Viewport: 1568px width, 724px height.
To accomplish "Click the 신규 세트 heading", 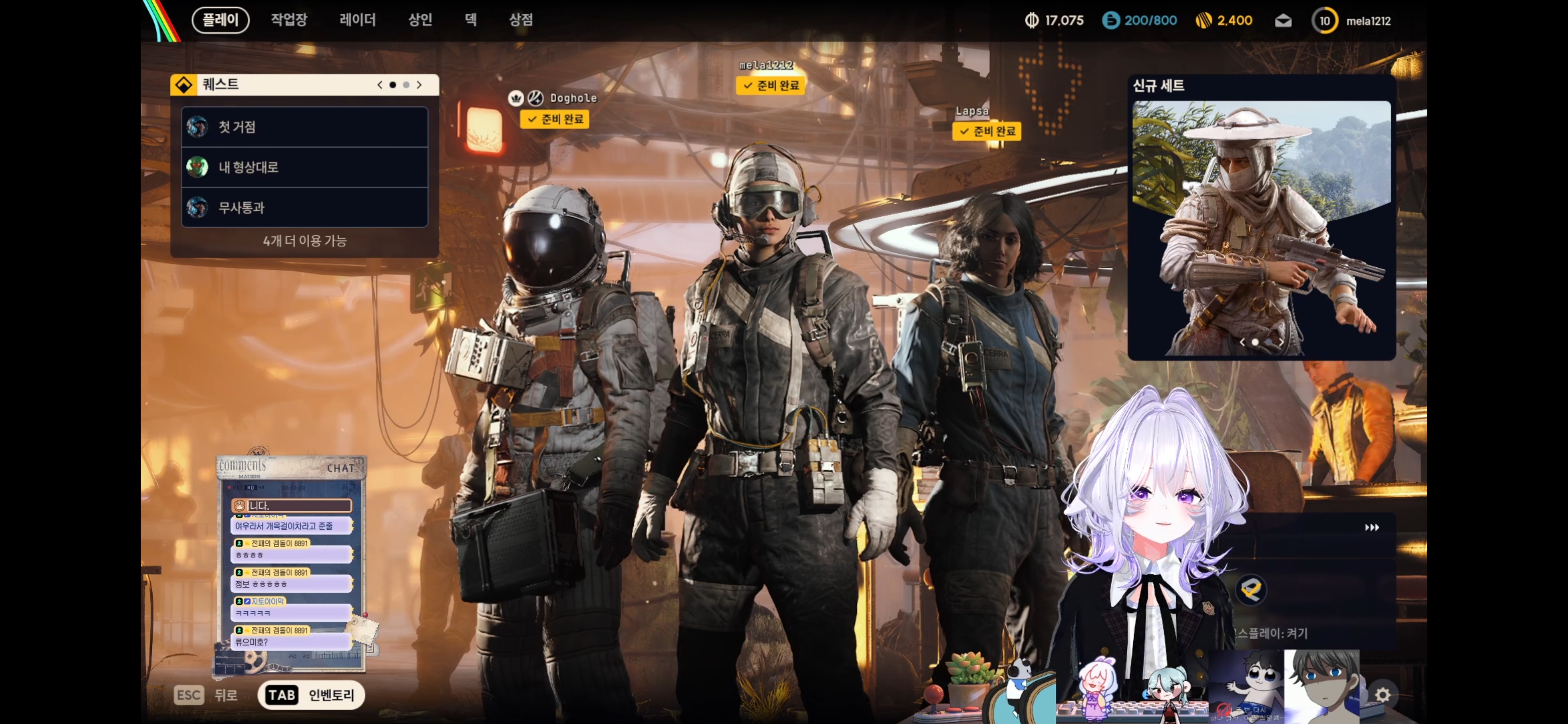I will pyautogui.click(x=1158, y=86).
